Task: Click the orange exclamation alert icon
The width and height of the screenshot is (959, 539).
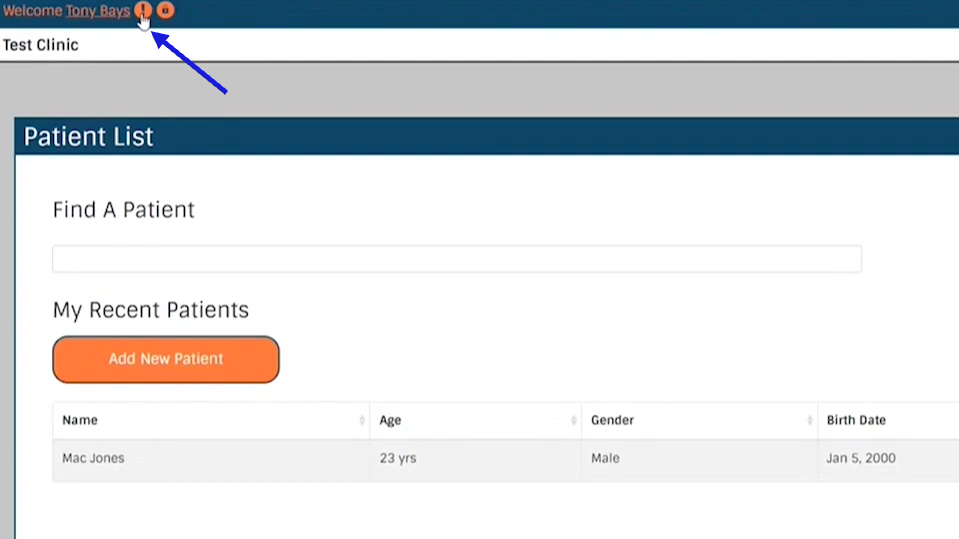Action: pyautogui.click(x=143, y=10)
